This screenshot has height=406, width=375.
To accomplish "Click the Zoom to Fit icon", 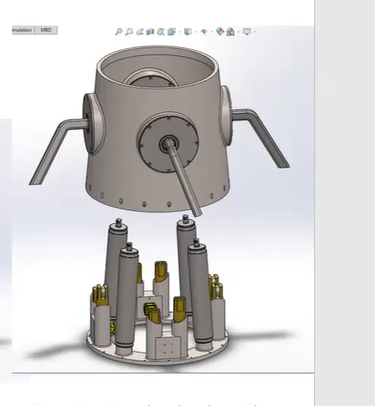I will 118,32.
